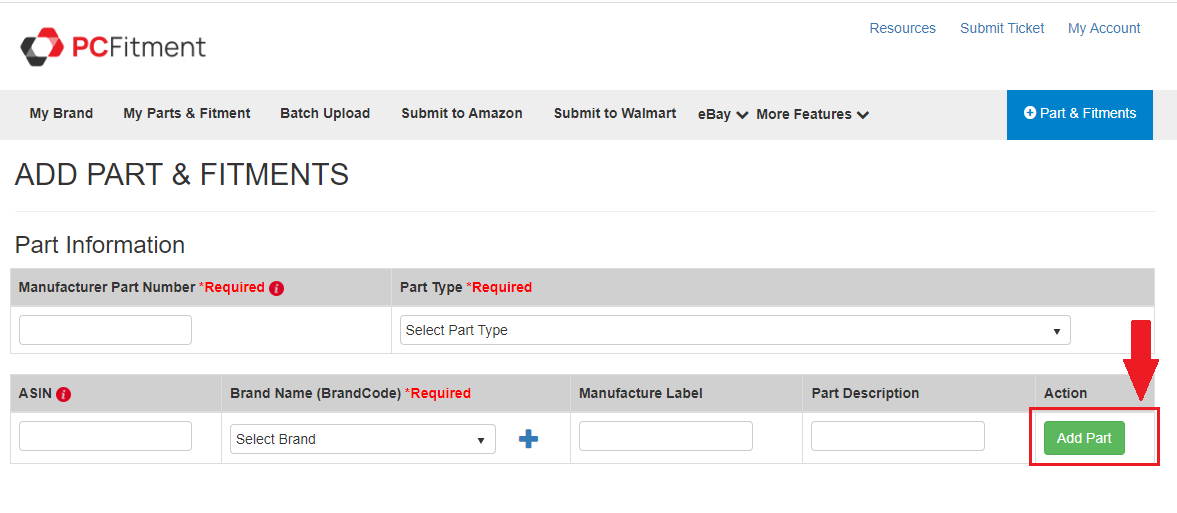The height and width of the screenshot is (513, 1177).
Task: Select Batch Upload in navigation
Action: point(325,114)
